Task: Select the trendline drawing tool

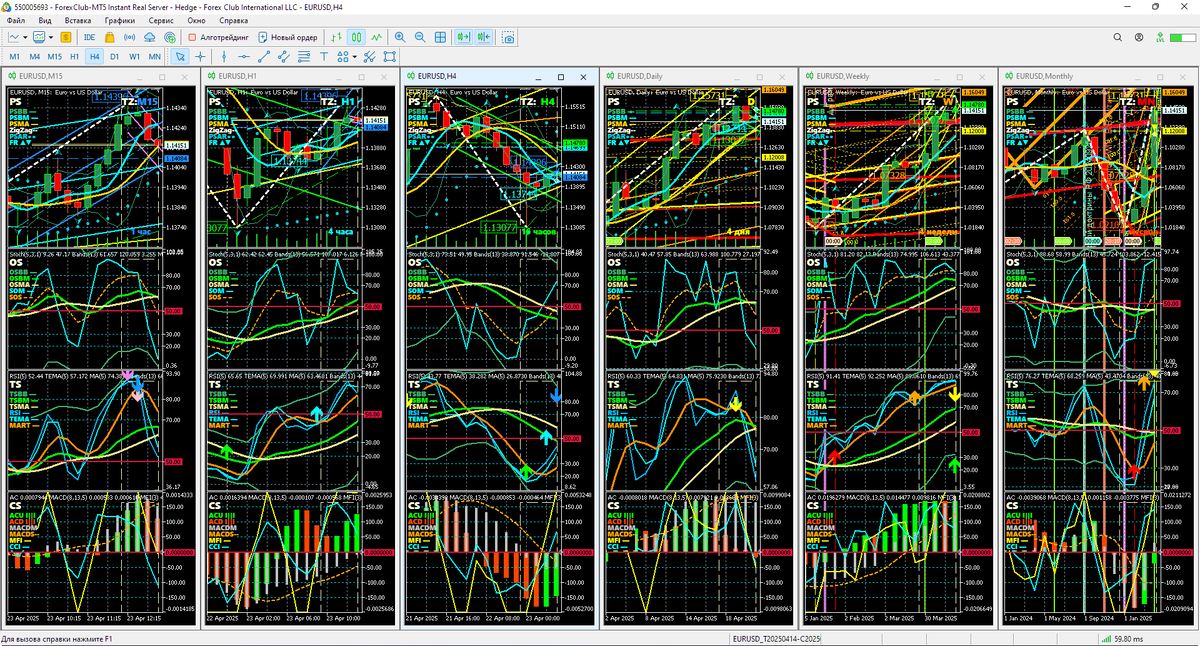Action: point(264,57)
